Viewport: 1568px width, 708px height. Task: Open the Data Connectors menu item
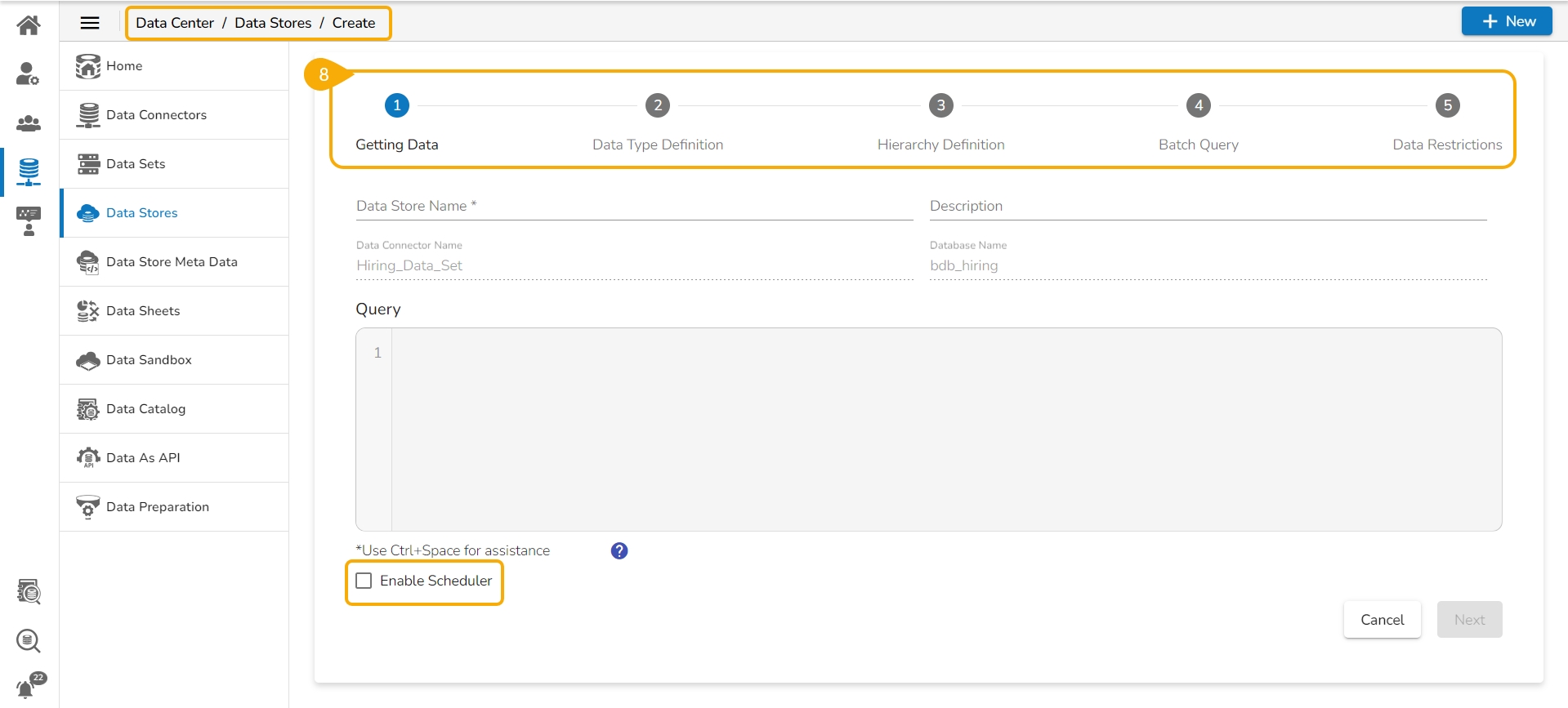156,115
